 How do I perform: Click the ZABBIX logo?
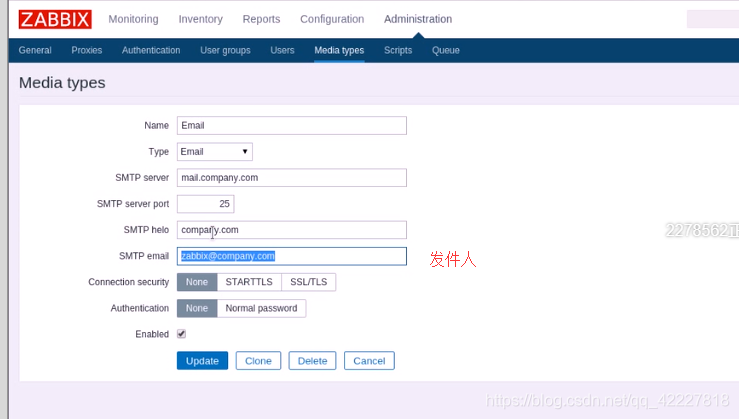(x=55, y=19)
